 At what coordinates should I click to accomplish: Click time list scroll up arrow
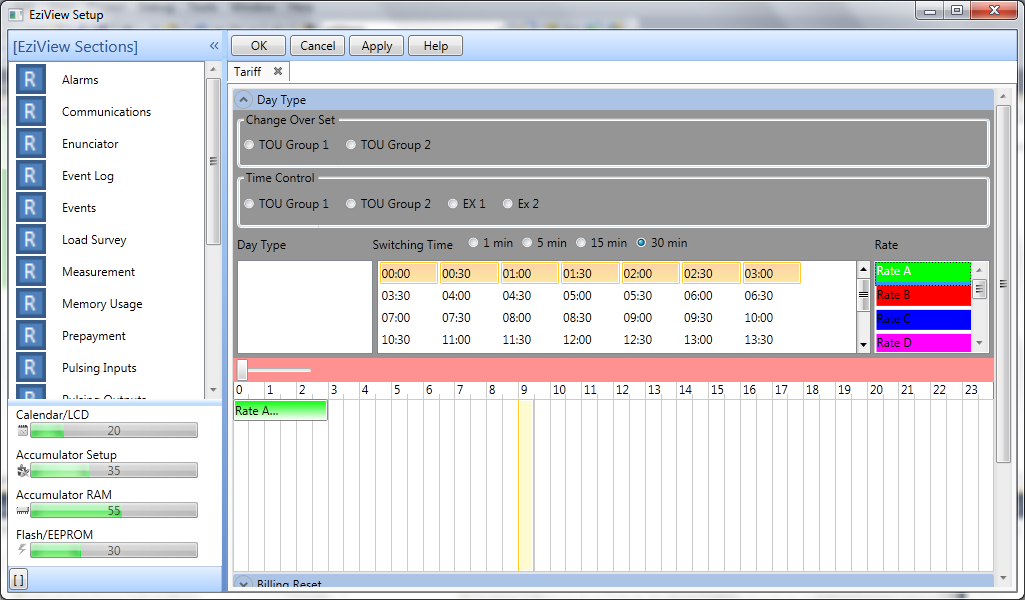[x=864, y=269]
